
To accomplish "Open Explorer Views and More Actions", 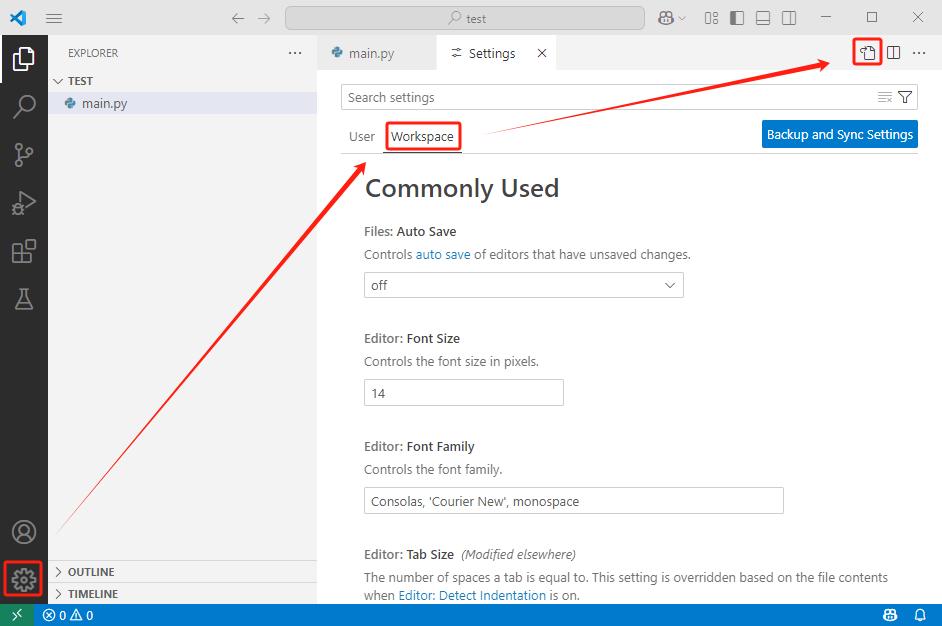I will pos(295,53).
